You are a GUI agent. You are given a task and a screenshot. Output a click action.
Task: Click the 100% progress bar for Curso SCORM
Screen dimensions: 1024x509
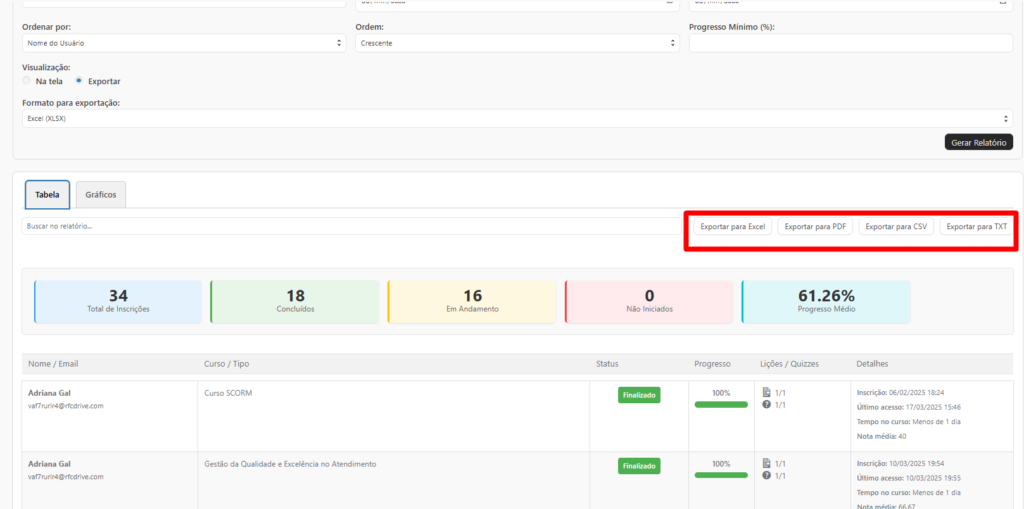click(721, 404)
